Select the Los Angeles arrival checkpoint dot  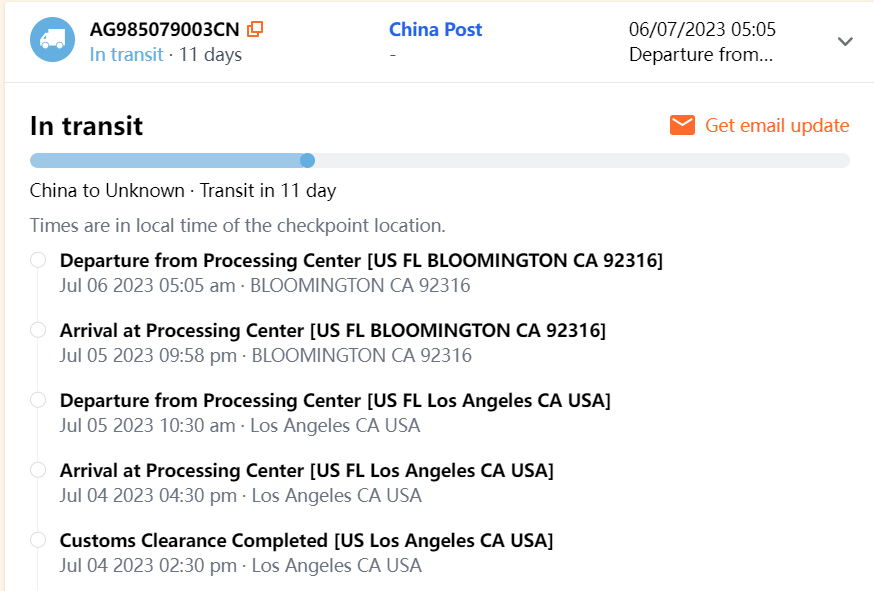38,470
